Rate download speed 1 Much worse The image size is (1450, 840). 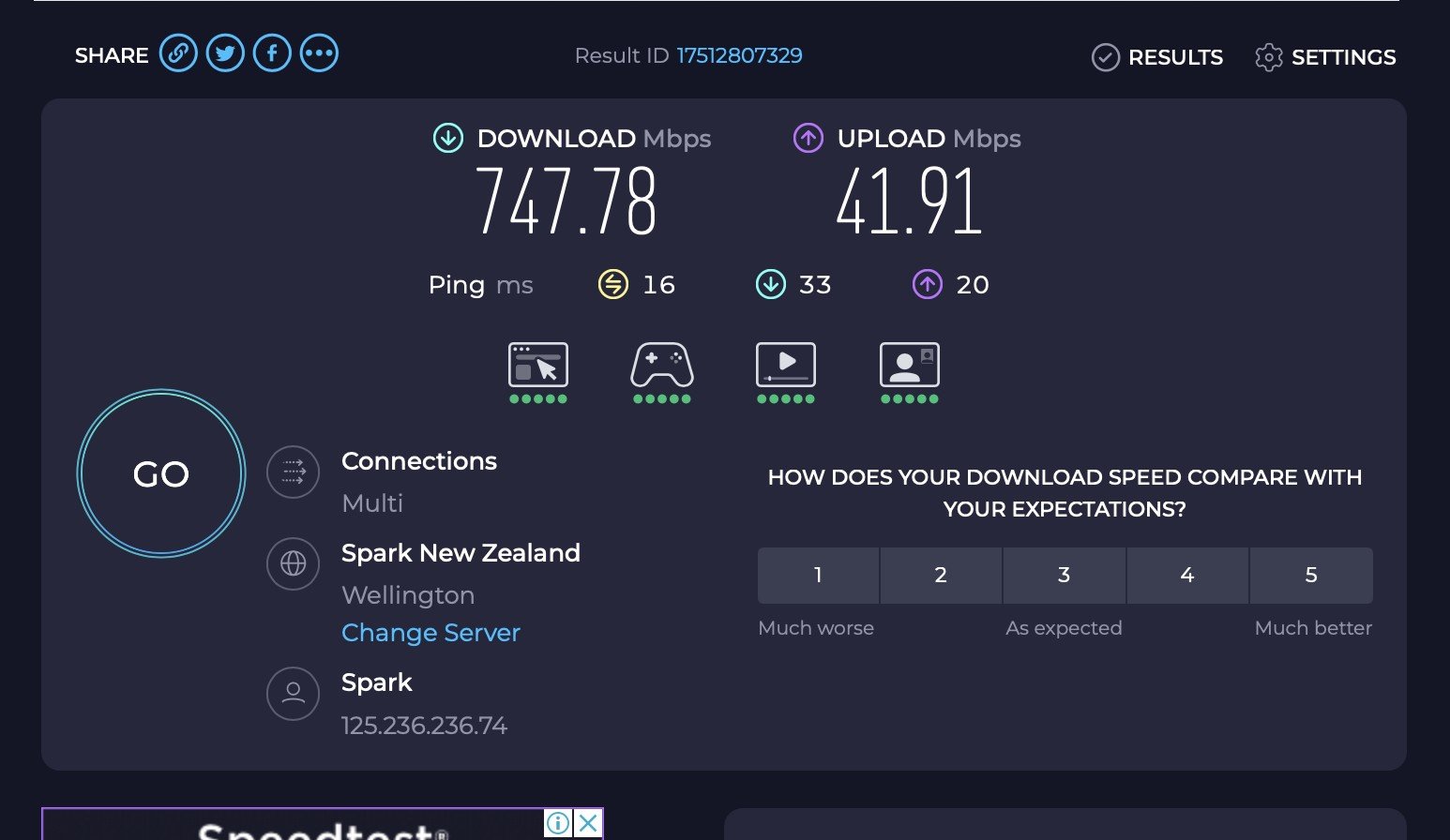point(818,576)
